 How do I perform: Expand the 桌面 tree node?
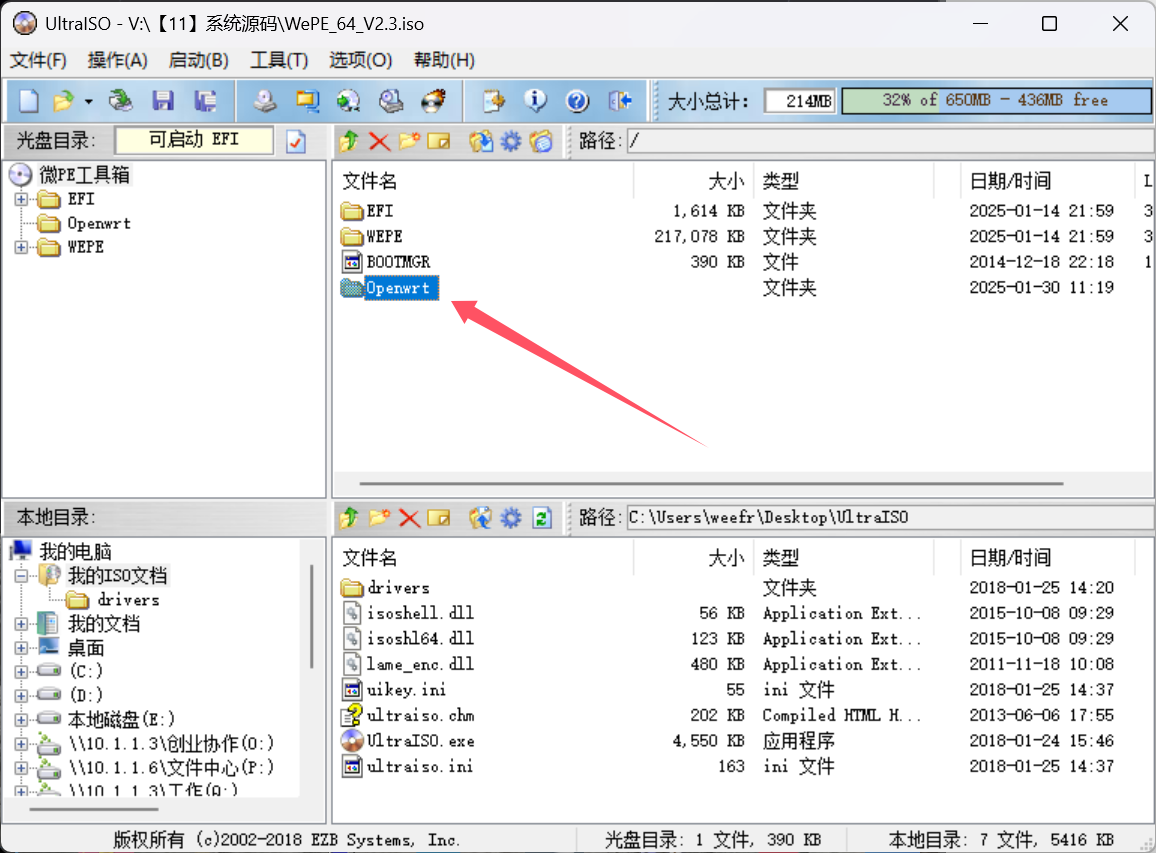pos(21,649)
